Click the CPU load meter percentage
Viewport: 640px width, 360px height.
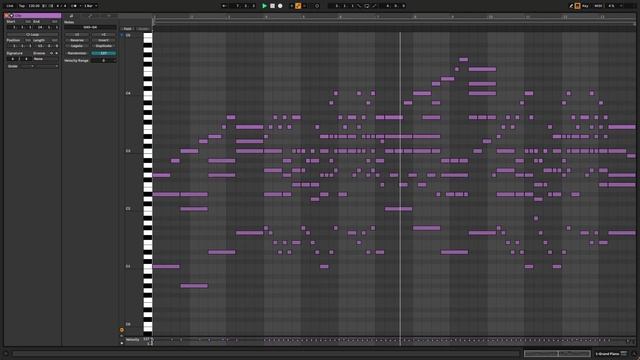[611, 6]
